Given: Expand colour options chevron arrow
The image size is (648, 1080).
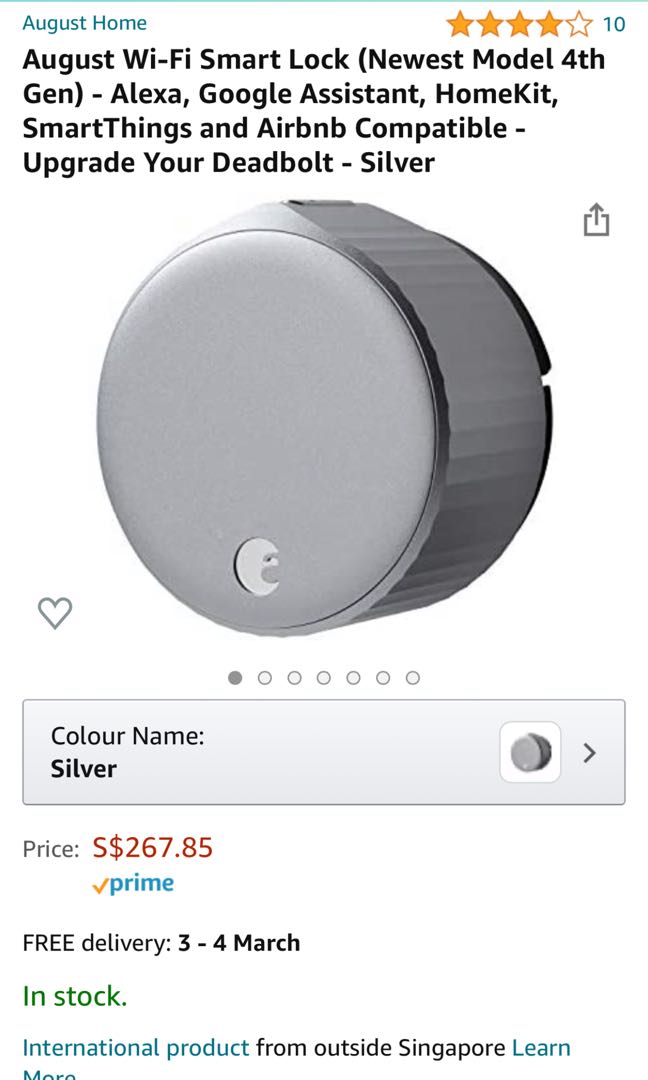Looking at the screenshot, I should coord(589,753).
